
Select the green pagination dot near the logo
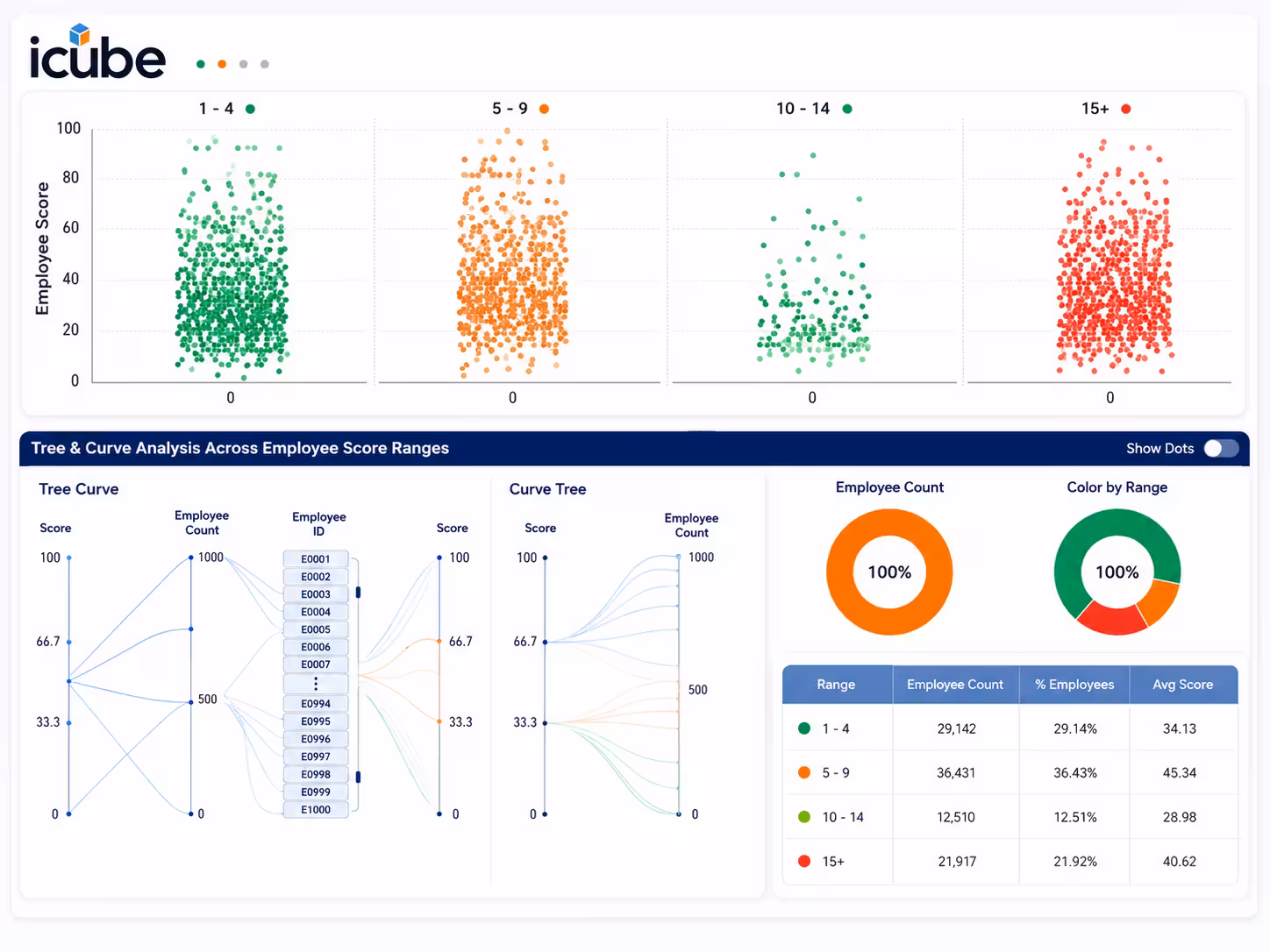pyautogui.click(x=201, y=64)
